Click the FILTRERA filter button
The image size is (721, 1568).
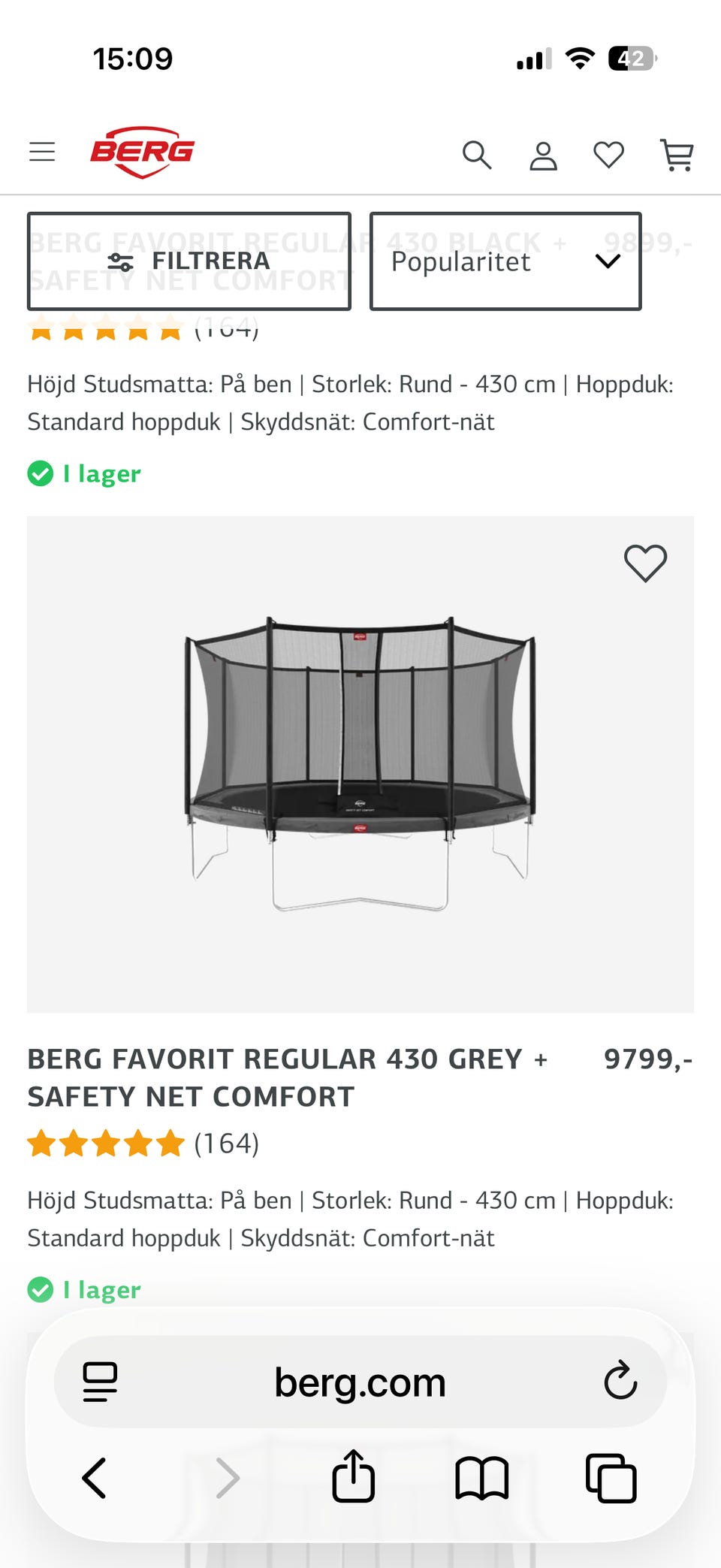point(189,261)
